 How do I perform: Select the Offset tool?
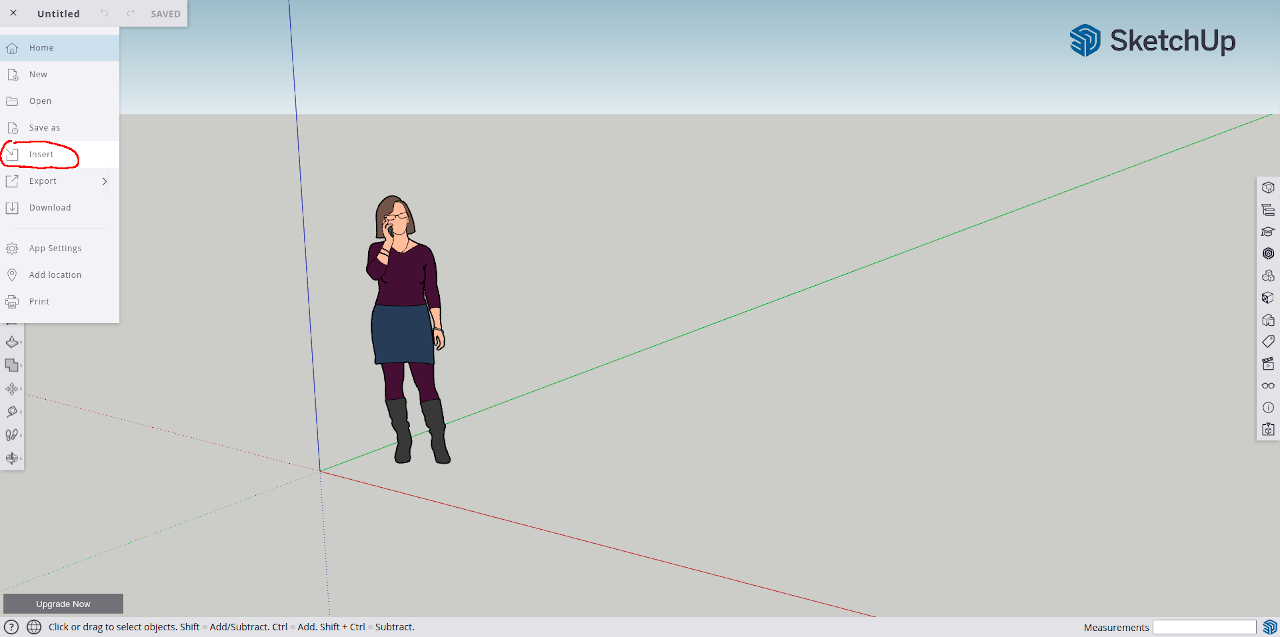(x=13, y=364)
